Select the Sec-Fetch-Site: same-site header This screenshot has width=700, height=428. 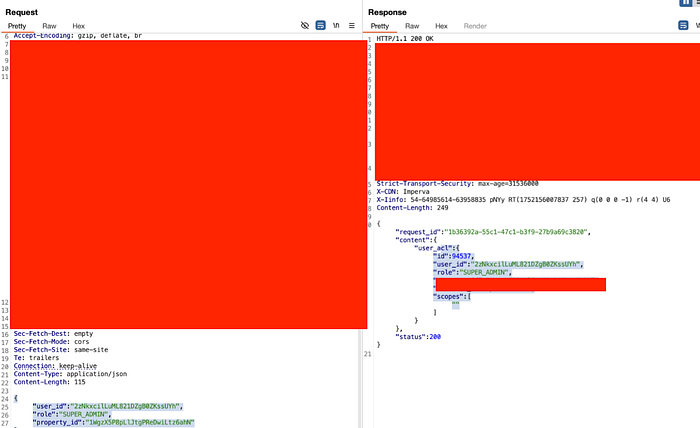click(x=61, y=349)
